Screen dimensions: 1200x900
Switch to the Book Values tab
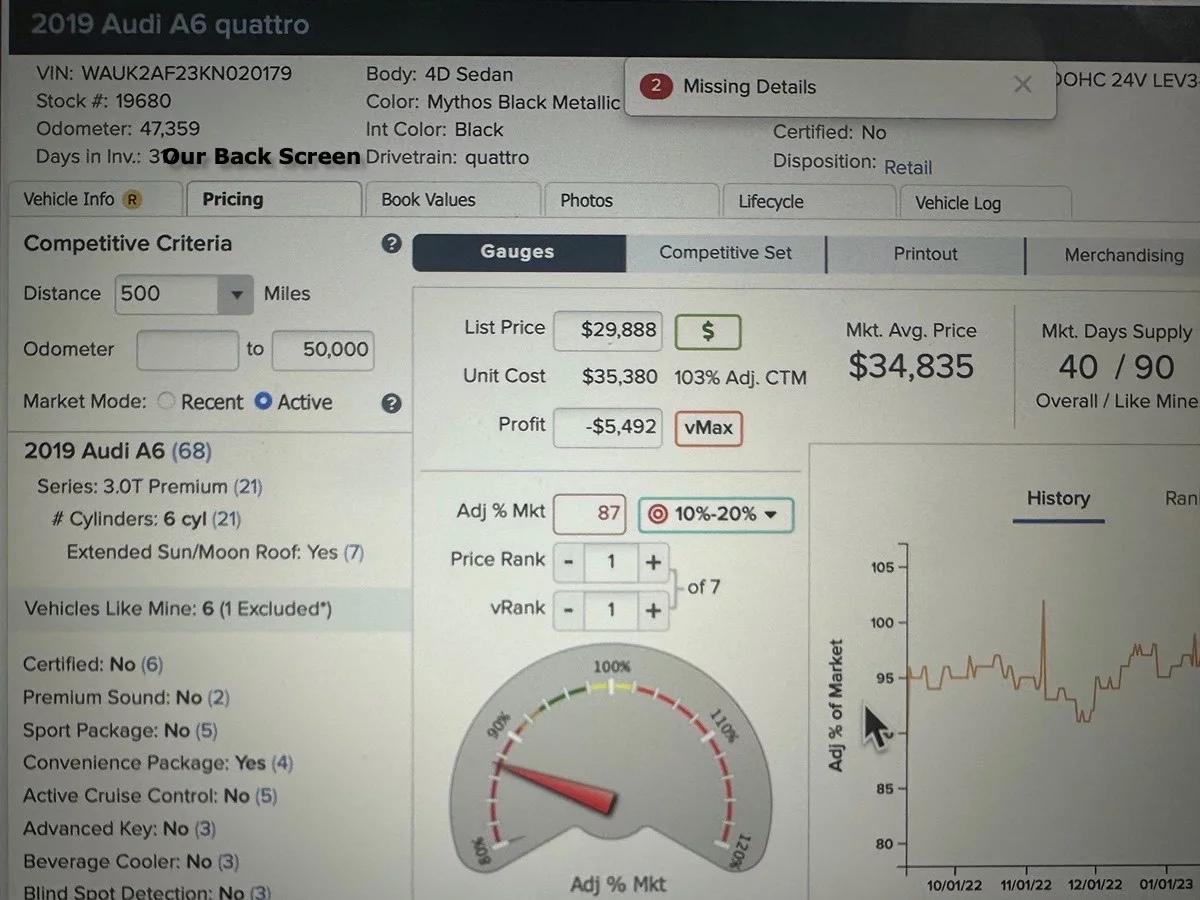coord(428,200)
